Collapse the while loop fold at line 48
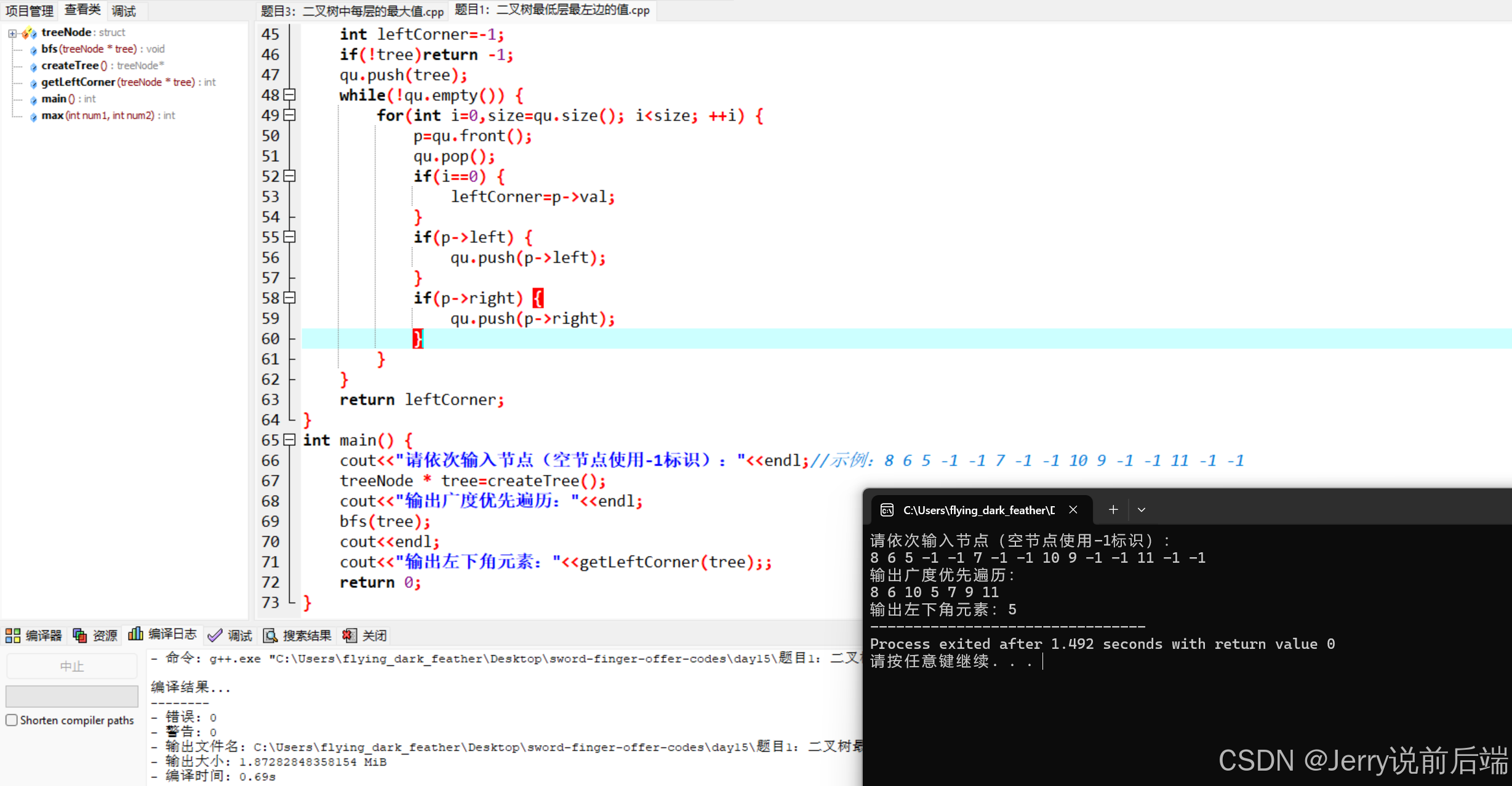 [x=290, y=95]
